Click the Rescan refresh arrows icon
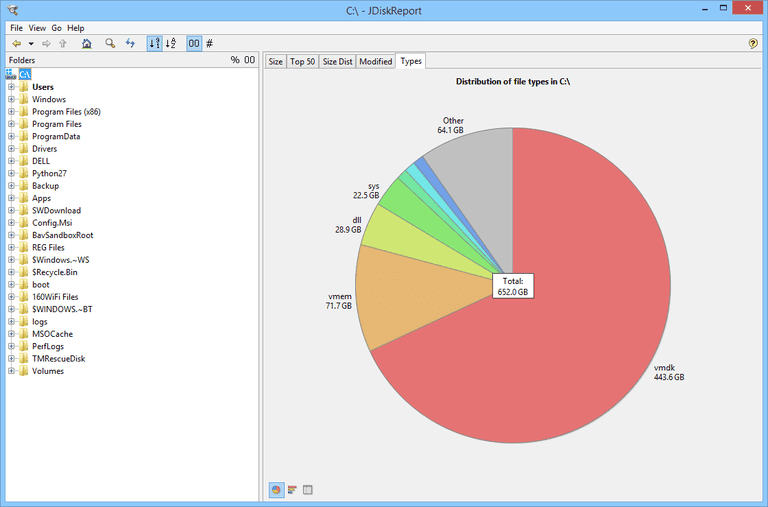 130,44
